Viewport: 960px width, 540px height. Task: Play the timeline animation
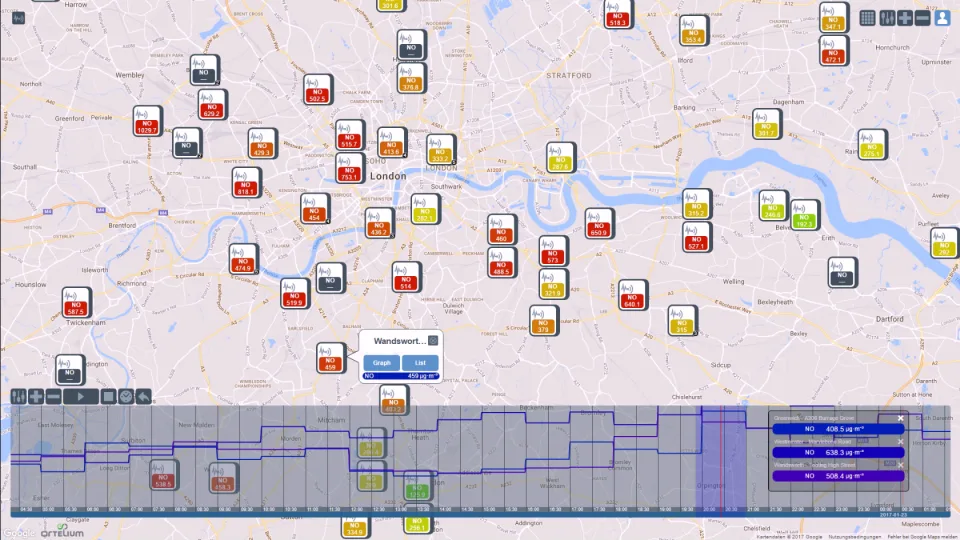coord(81,397)
